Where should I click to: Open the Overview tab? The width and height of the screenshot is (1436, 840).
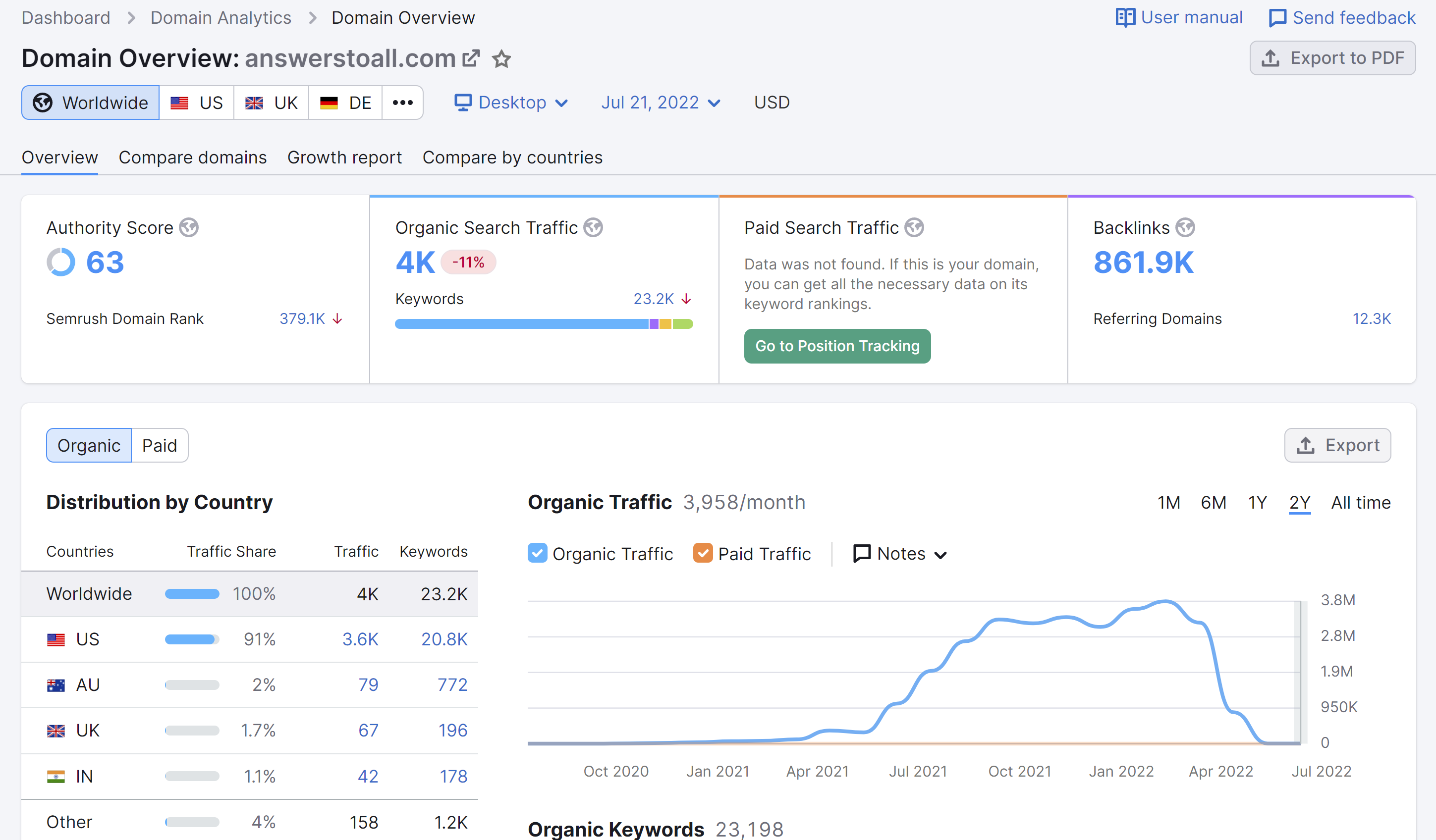coord(60,157)
